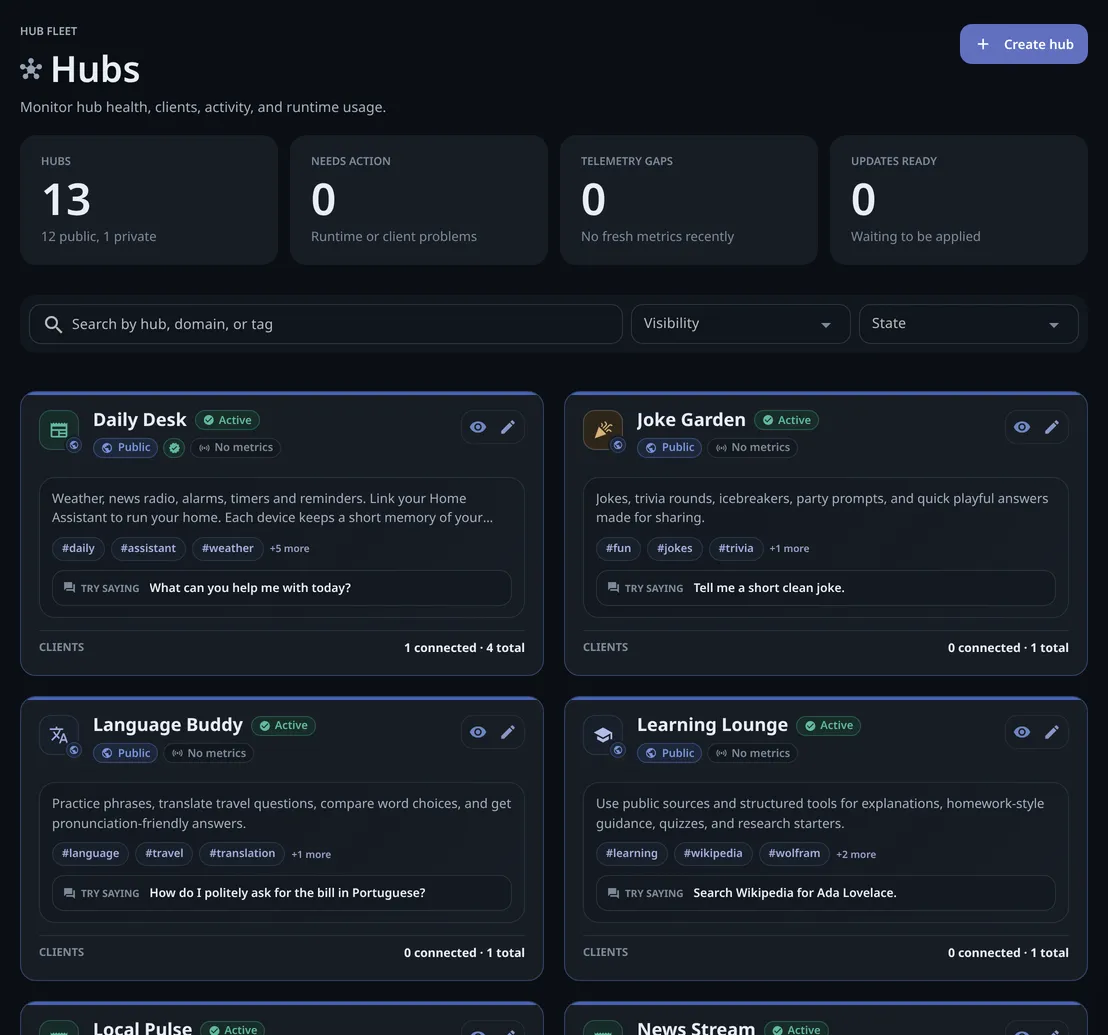The height and width of the screenshot is (1035, 1108).
Task: Open the Visibility filter dropdown
Action: pyautogui.click(x=740, y=324)
